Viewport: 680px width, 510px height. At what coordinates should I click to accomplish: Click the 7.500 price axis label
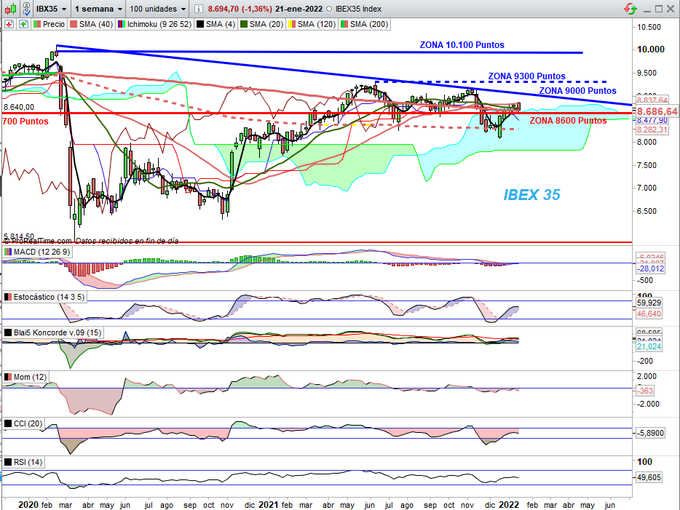647,165
